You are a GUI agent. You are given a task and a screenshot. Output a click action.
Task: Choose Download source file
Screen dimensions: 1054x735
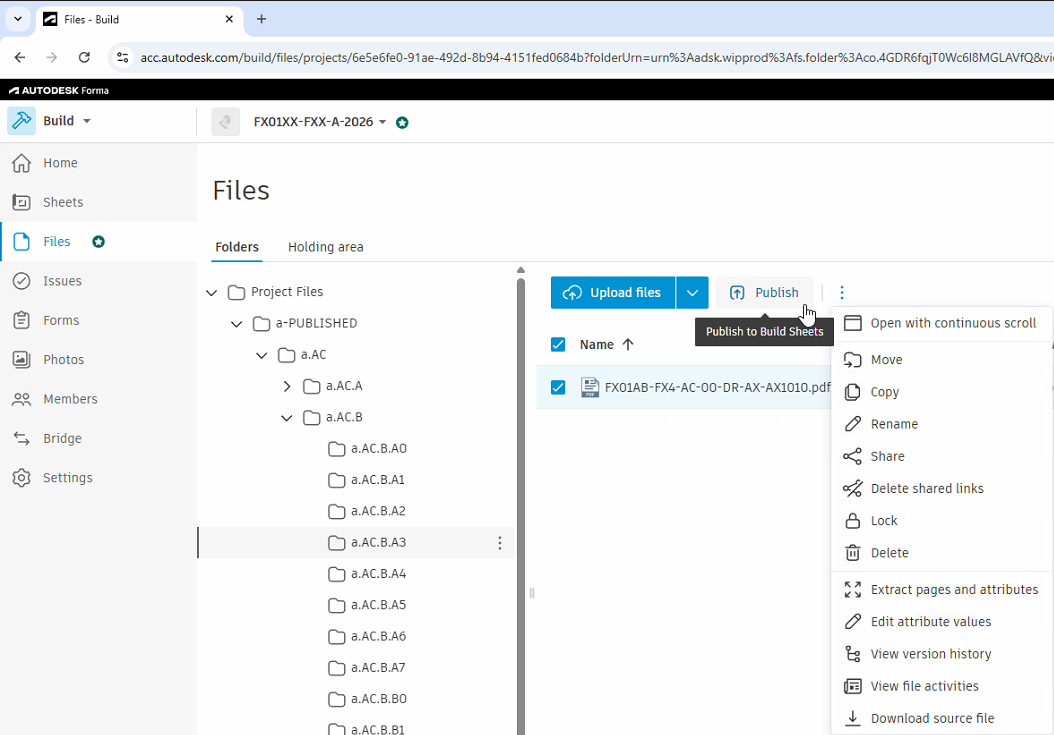pyautogui.click(x=941, y=718)
